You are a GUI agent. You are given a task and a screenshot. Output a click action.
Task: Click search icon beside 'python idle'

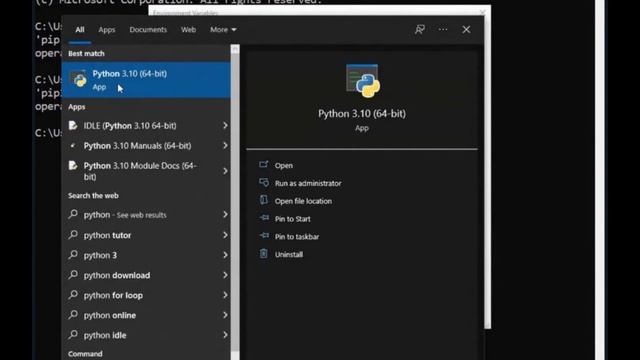pos(73,334)
